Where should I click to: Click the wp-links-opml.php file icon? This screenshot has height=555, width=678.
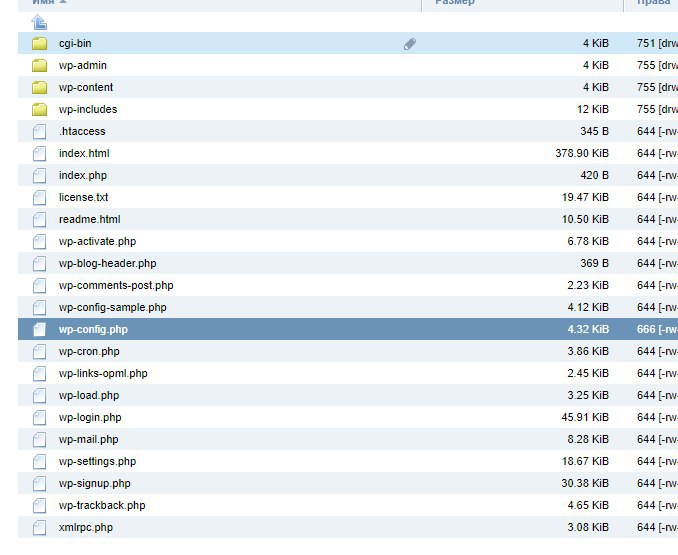39,373
